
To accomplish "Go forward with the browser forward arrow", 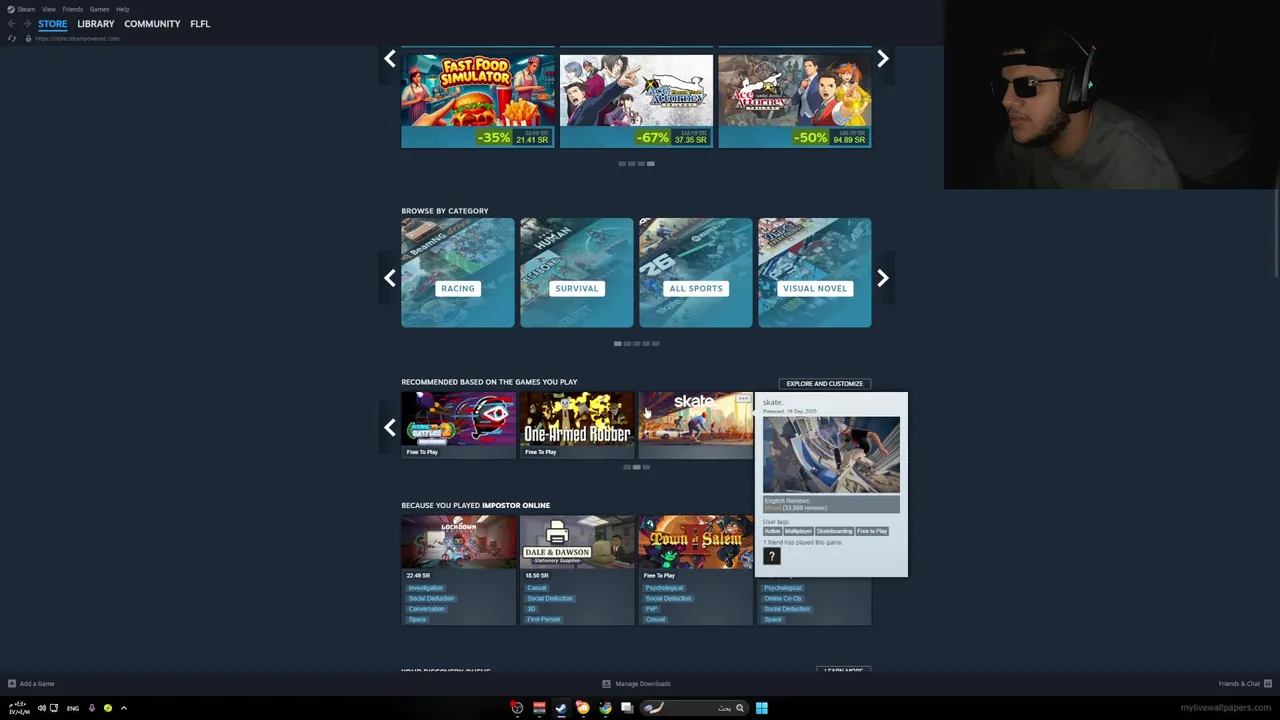I will pyautogui.click(x=28, y=24).
